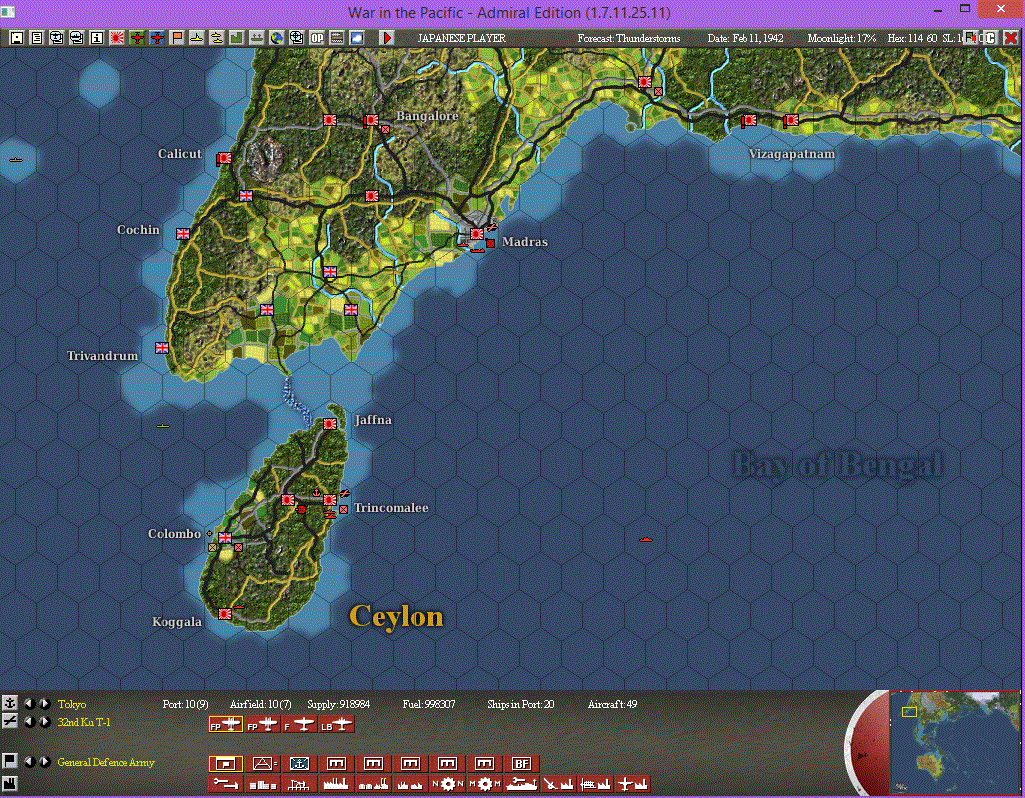Viewport: 1025px width, 798px height.
Task: Click the General Defence Army name
Action: [x=106, y=762]
